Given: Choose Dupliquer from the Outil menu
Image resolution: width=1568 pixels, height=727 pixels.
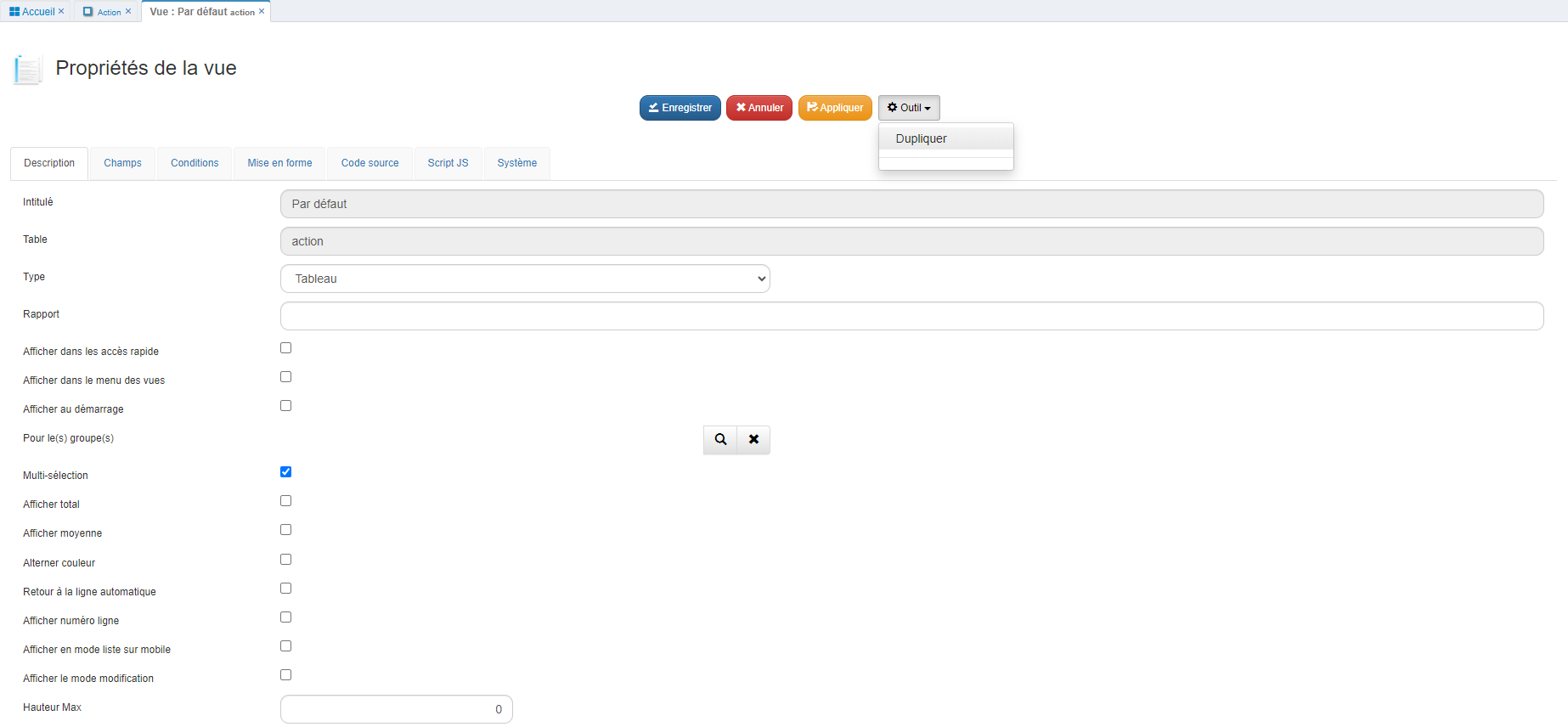Looking at the screenshot, I should click(946, 138).
